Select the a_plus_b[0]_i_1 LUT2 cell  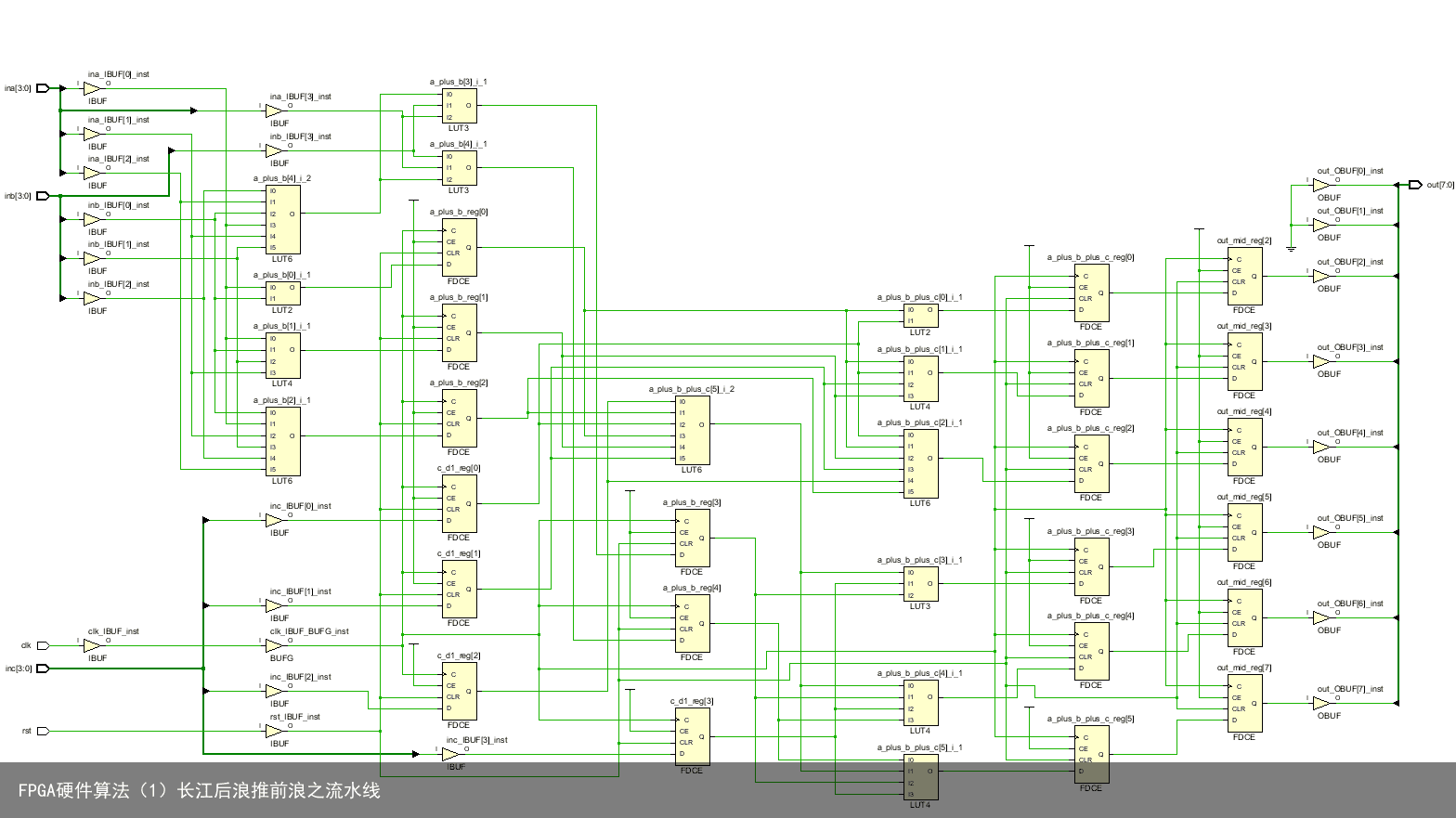click(x=282, y=293)
